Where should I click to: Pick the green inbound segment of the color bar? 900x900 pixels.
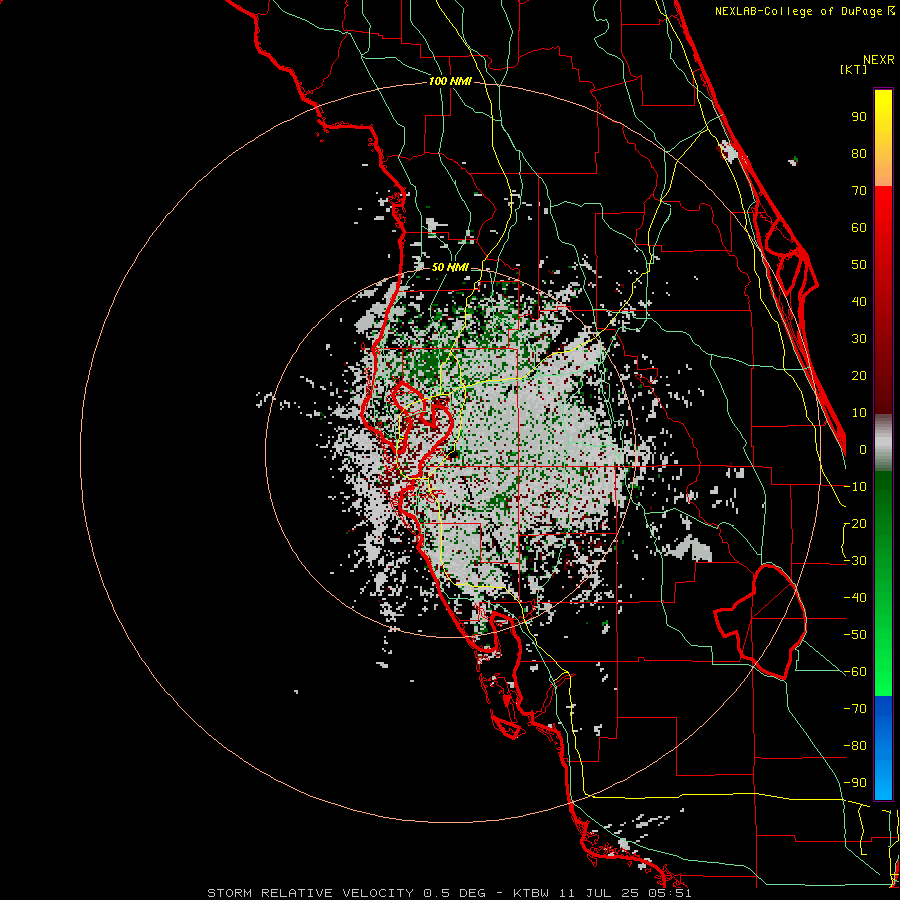(x=883, y=583)
